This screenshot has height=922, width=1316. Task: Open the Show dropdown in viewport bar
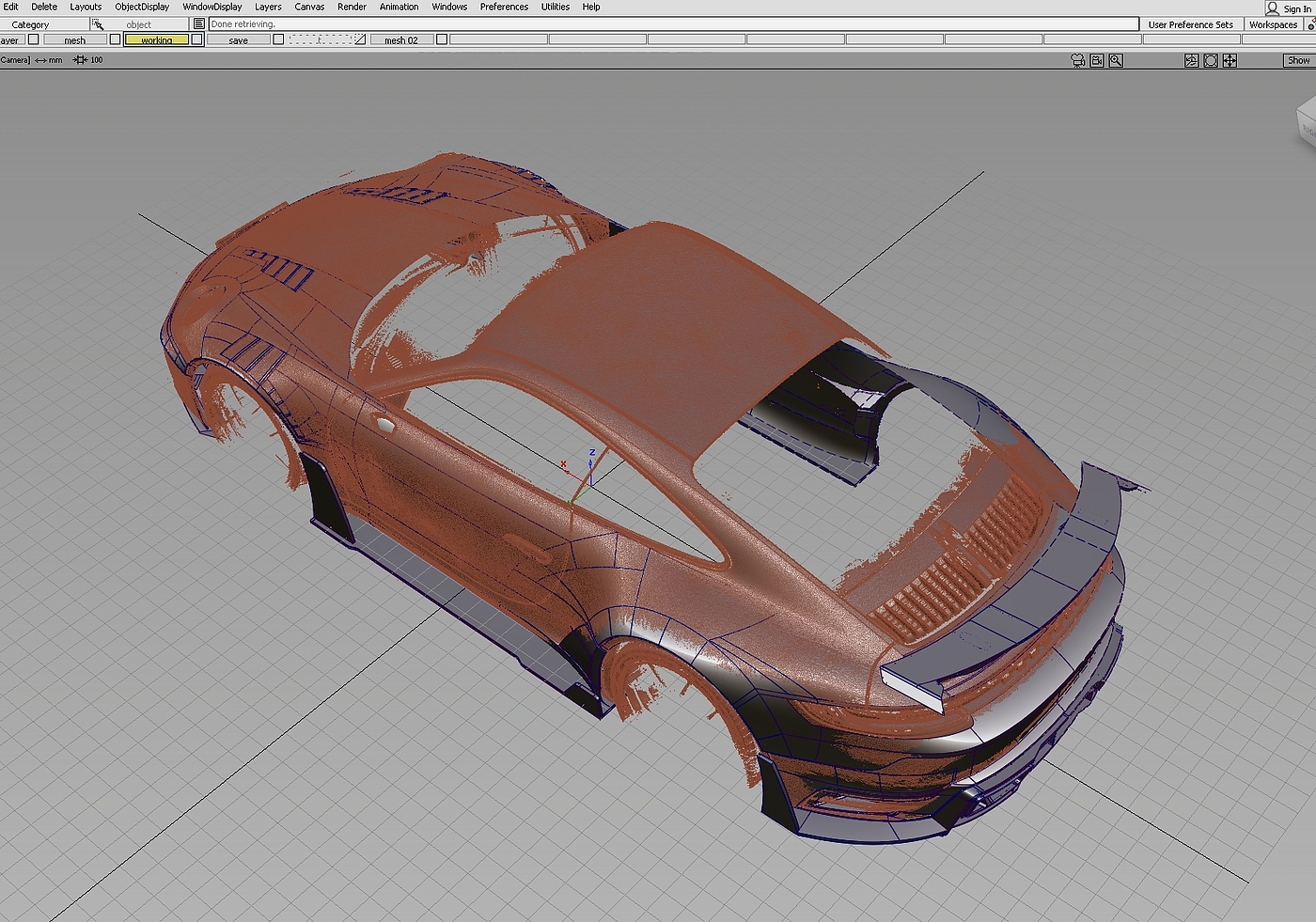click(x=1298, y=60)
